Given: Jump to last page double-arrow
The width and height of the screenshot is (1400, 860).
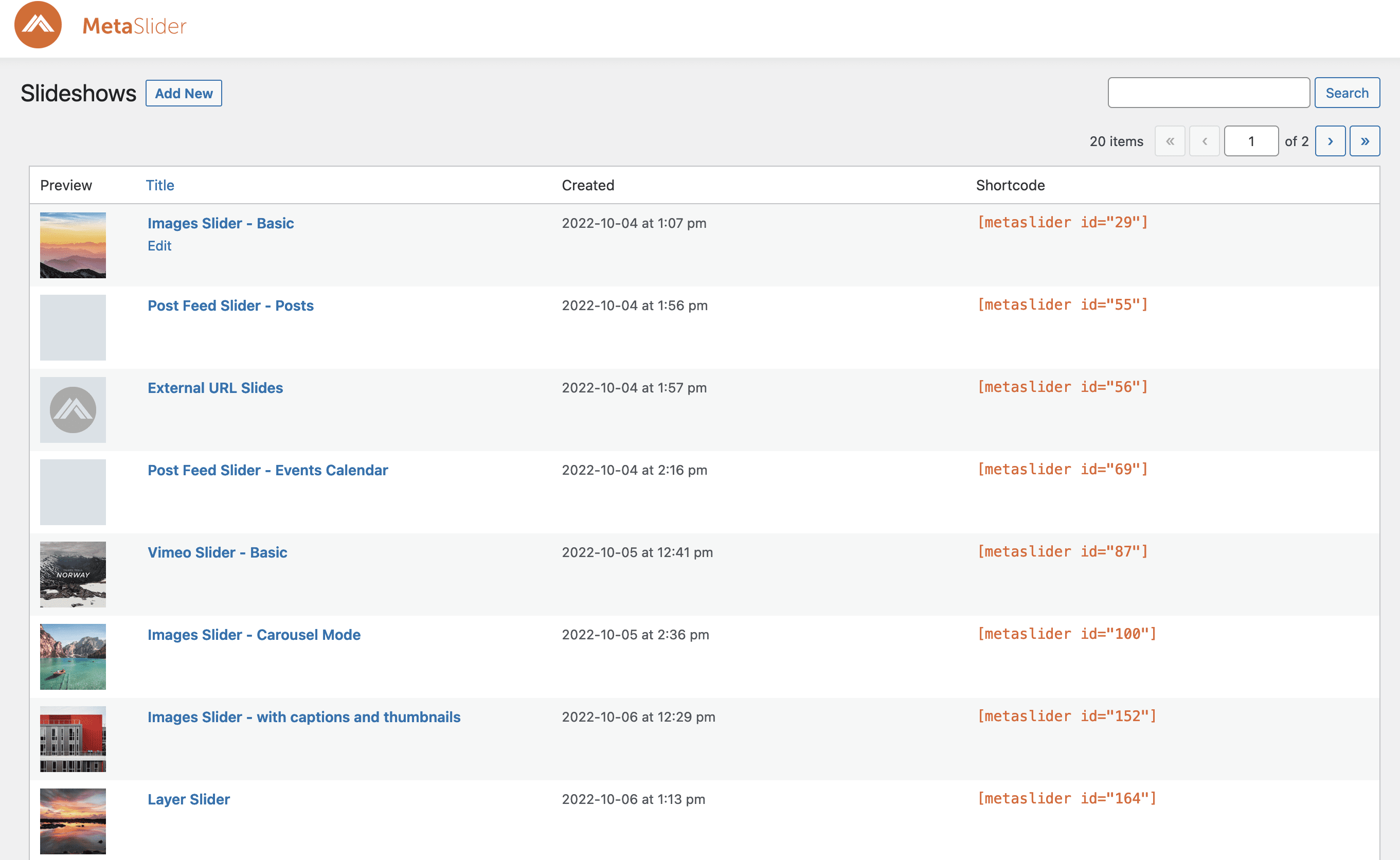Looking at the screenshot, I should [x=1364, y=141].
